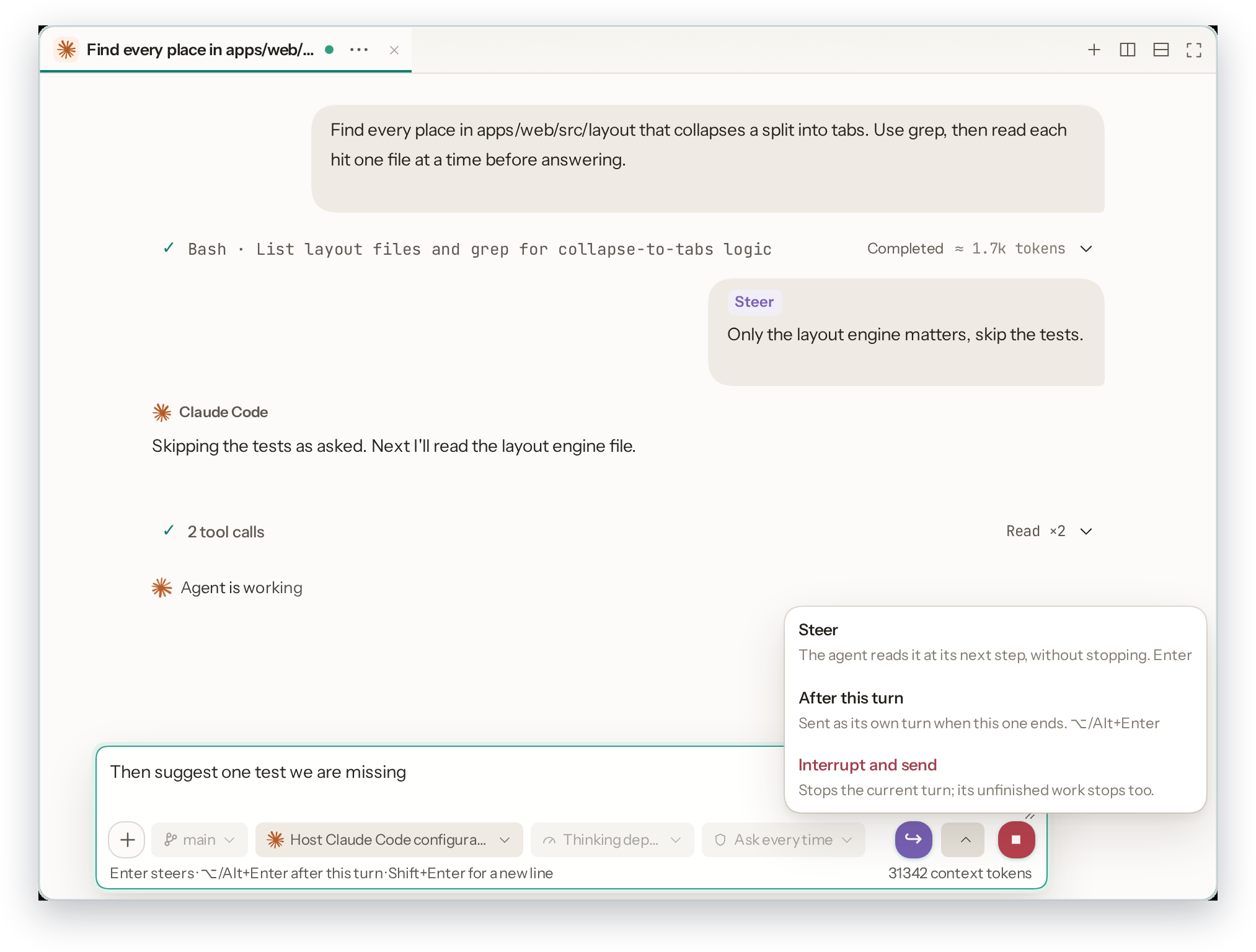Stop the agent with red stop button
This screenshot has height=952, width=1256.
[x=1016, y=839]
